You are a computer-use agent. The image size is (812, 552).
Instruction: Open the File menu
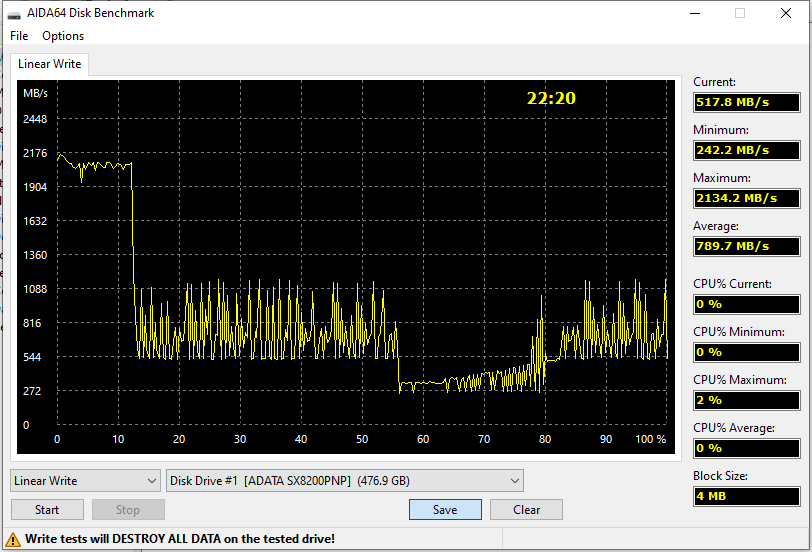click(19, 36)
